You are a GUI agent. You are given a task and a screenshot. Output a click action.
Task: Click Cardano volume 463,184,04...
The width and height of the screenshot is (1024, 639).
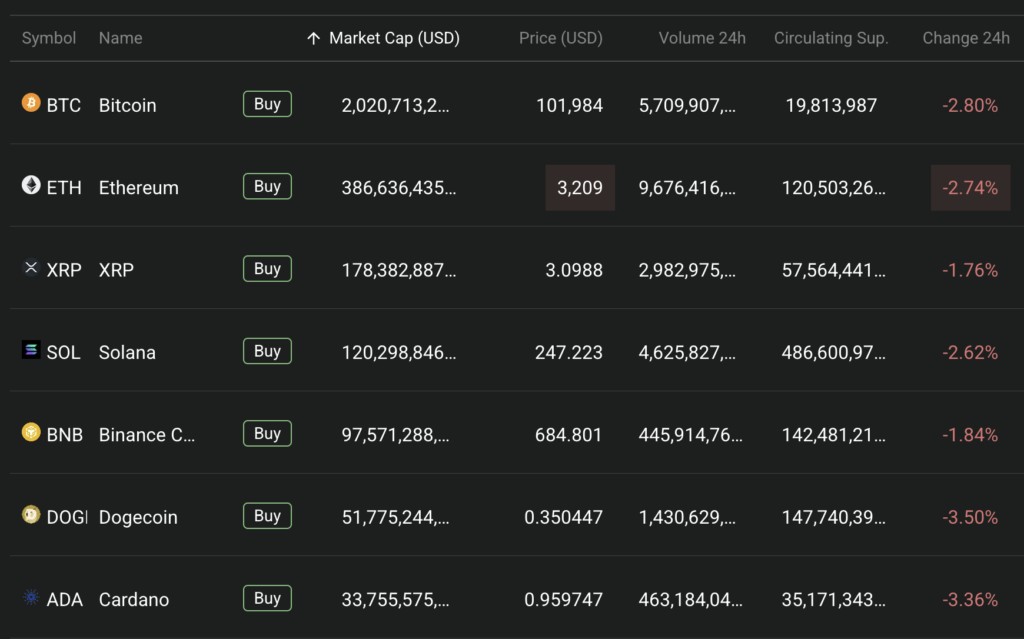point(690,599)
